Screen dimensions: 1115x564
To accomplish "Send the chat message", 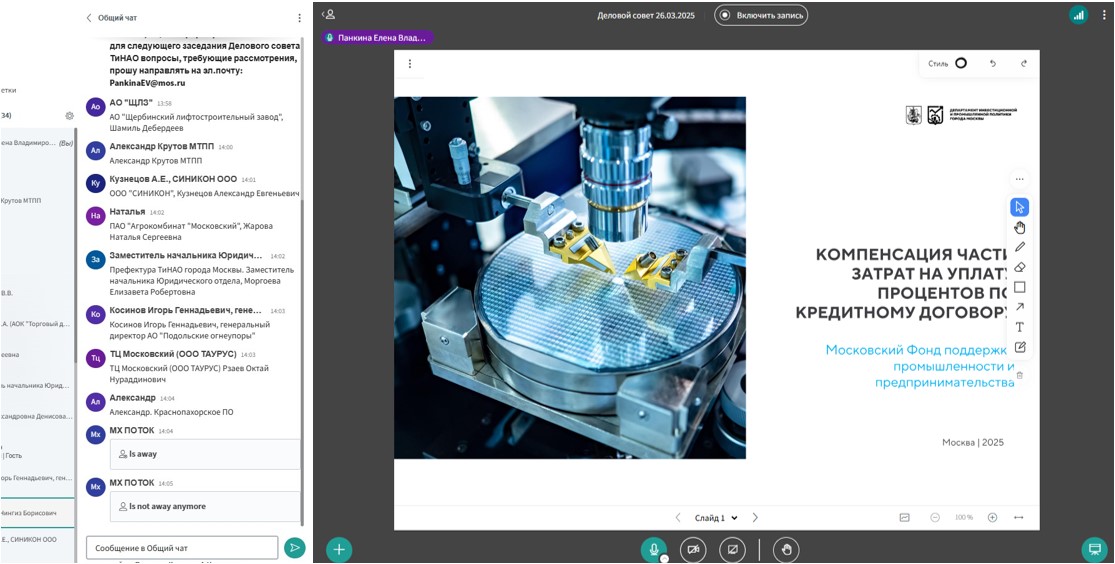I will click(294, 547).
